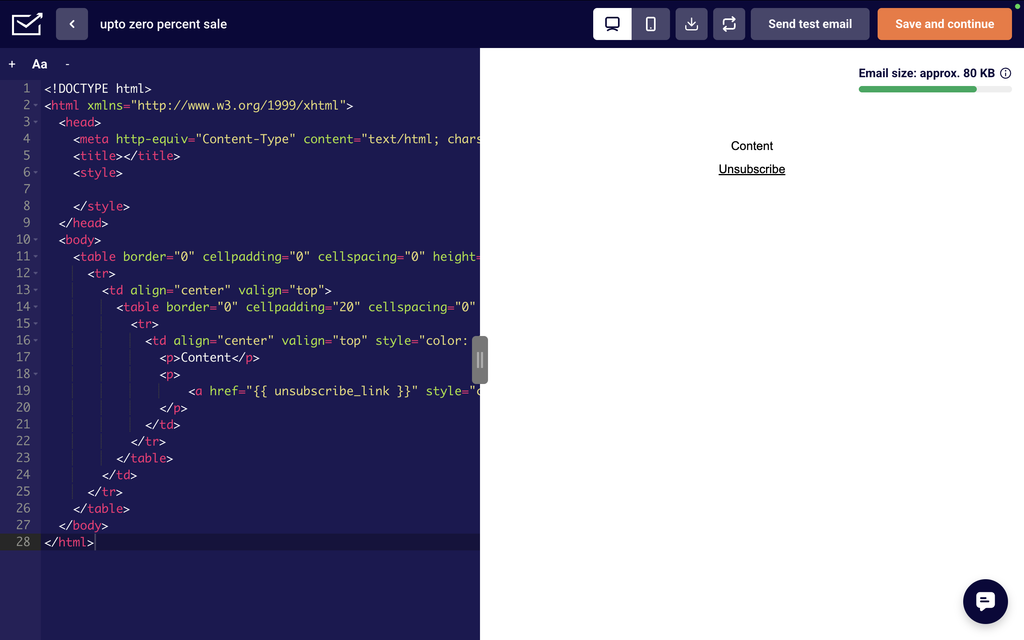Click Save and continue button
This screenshot has height=640, width=1024.
944,24
